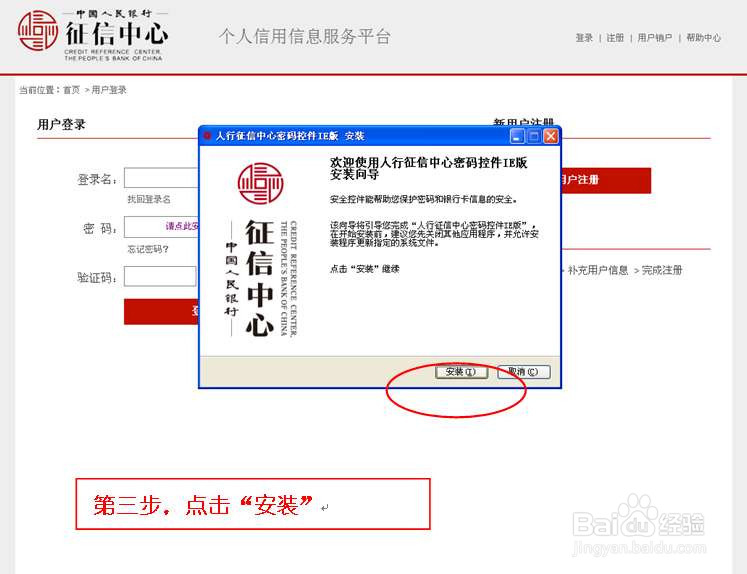
Task: Click the red 用户注册 button
Action: [606, 180]
